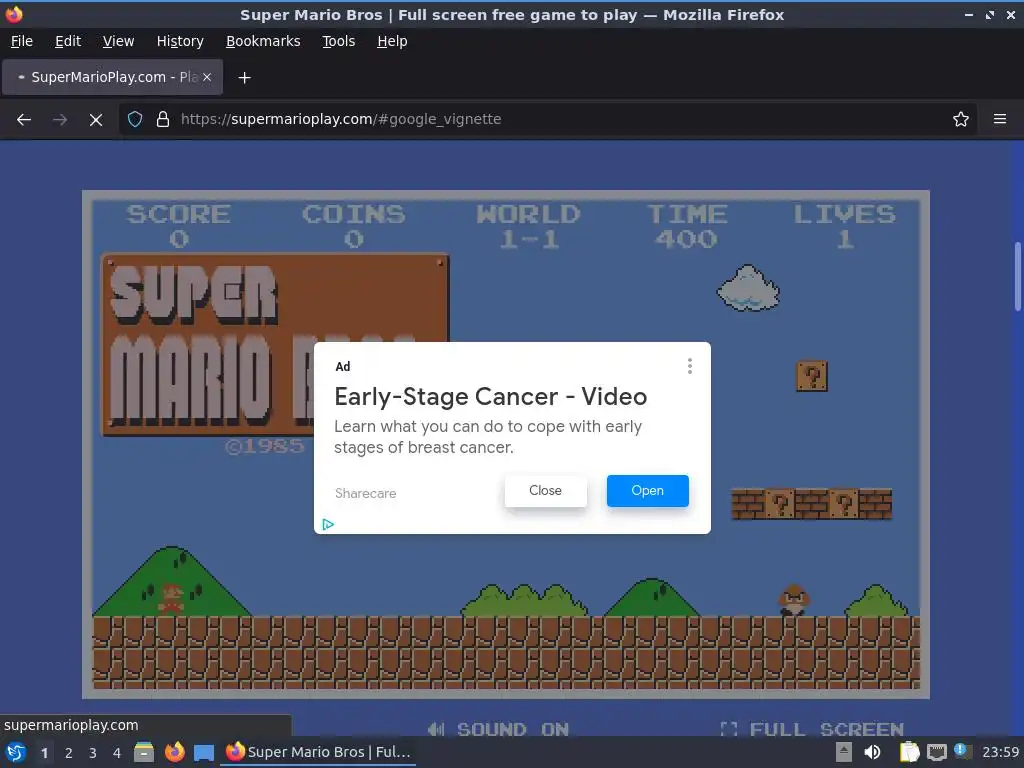Click the update notification tray icon

click(x=962, y=751)
